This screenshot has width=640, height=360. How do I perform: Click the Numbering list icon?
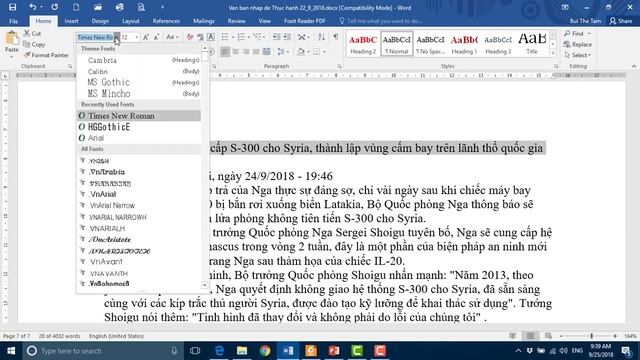coord(241,37)
